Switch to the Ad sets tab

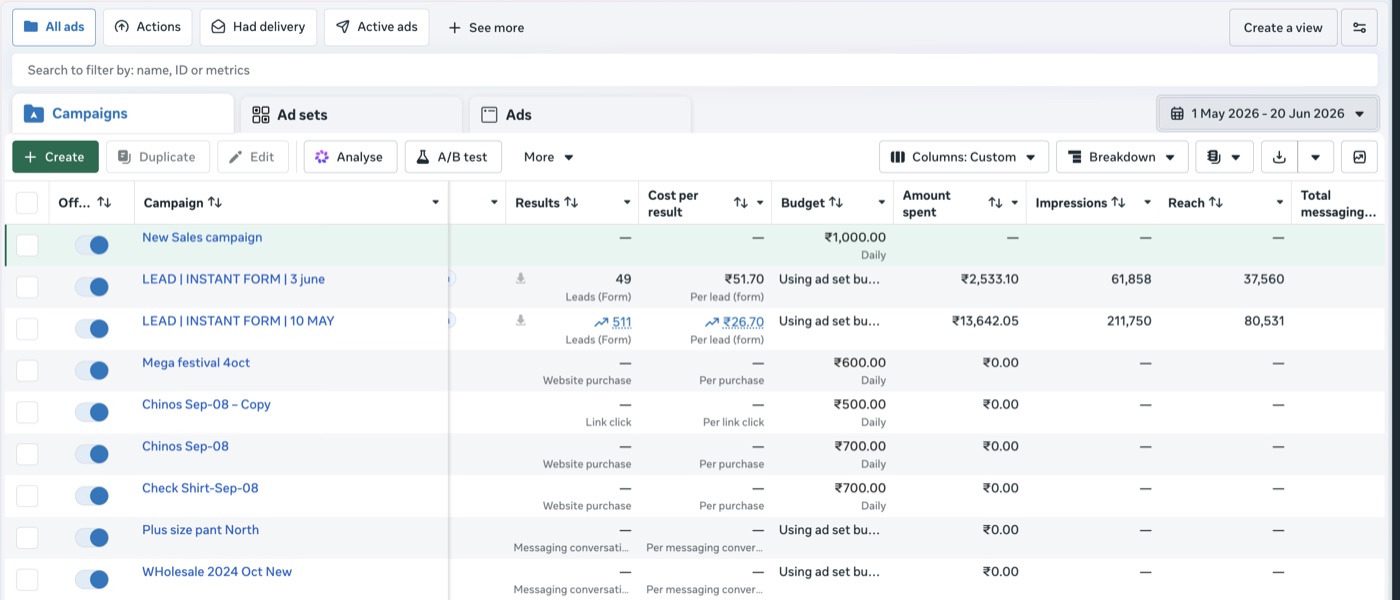point(350,115)
